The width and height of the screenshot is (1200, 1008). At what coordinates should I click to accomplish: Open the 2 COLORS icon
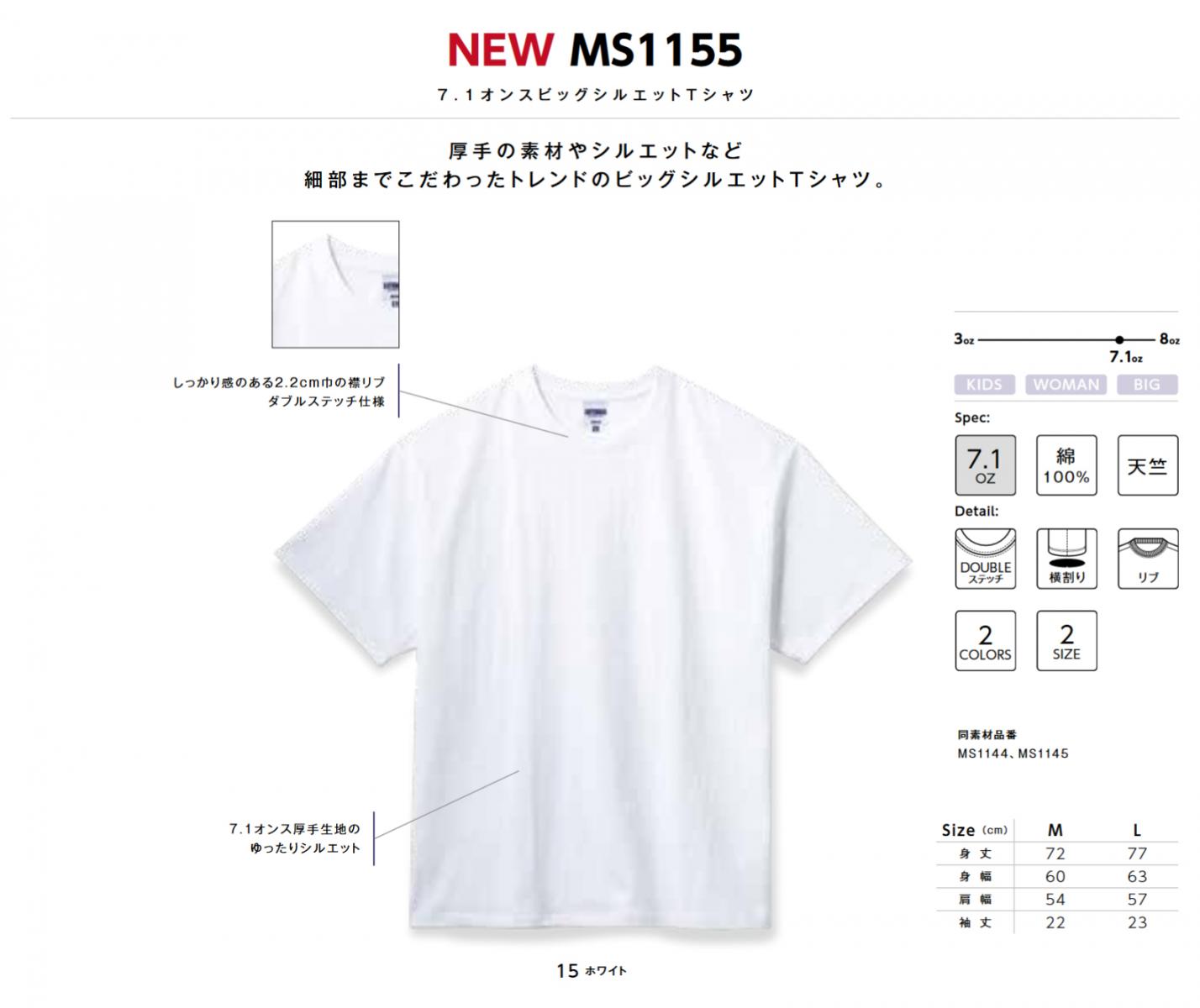(x=985, y=641)
